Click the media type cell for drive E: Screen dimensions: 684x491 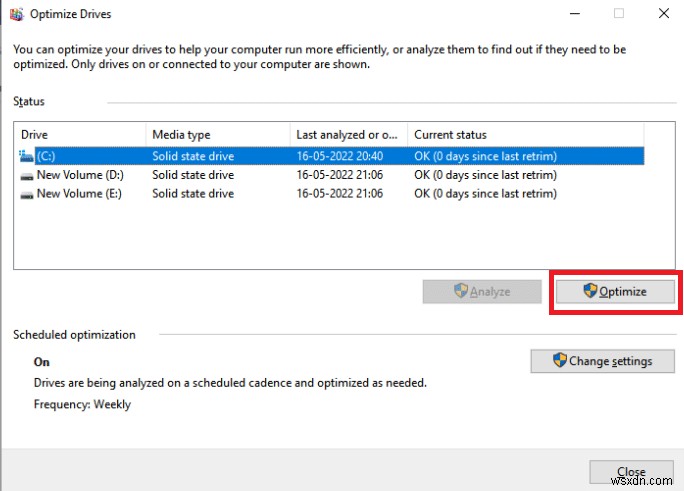(x=192, y=194)
